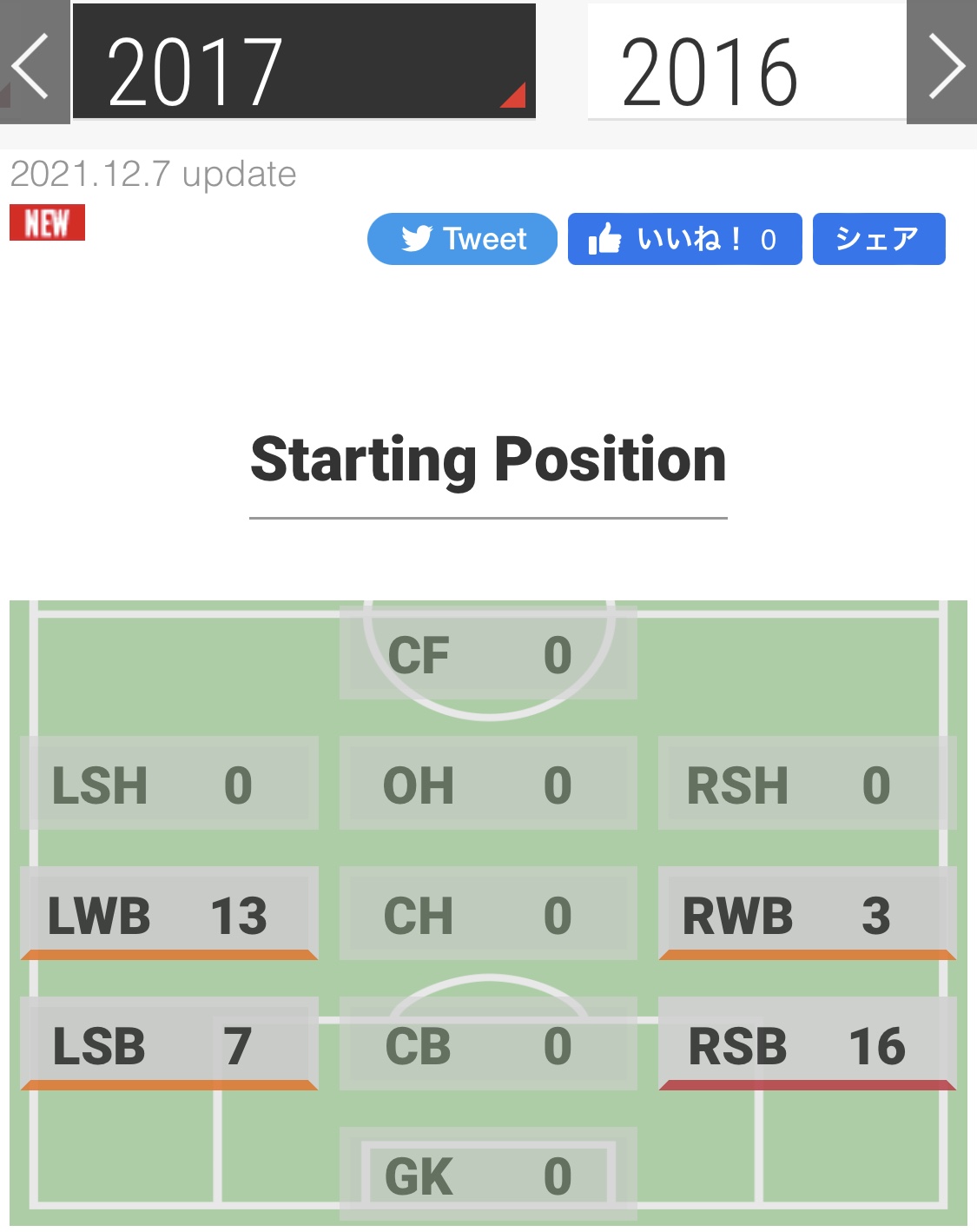Click the Facebook thumbs-up icon
The image size is (977, 1232).
pos(605,239)
